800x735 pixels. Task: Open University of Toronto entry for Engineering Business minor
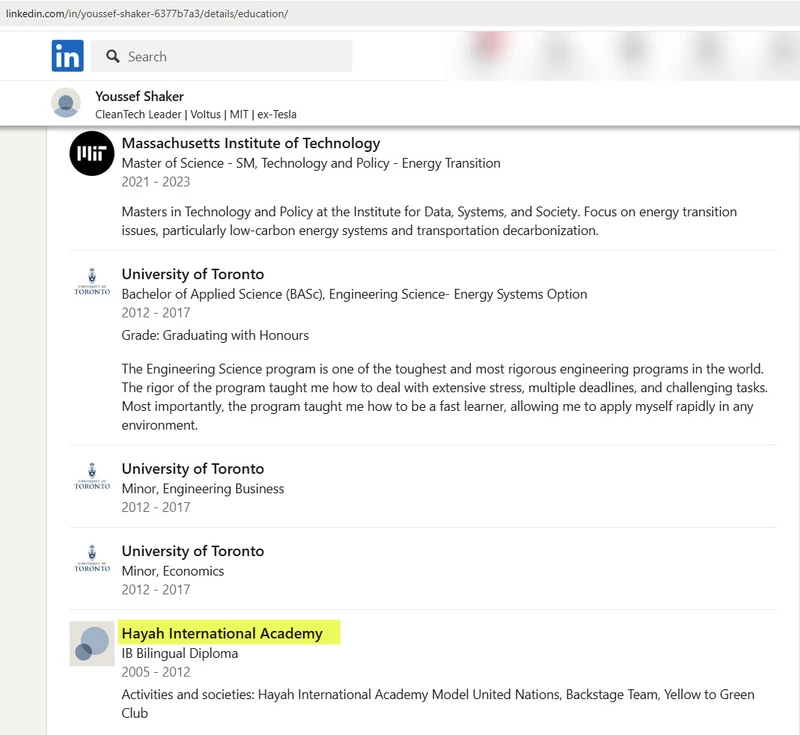[x=193, y=469]
